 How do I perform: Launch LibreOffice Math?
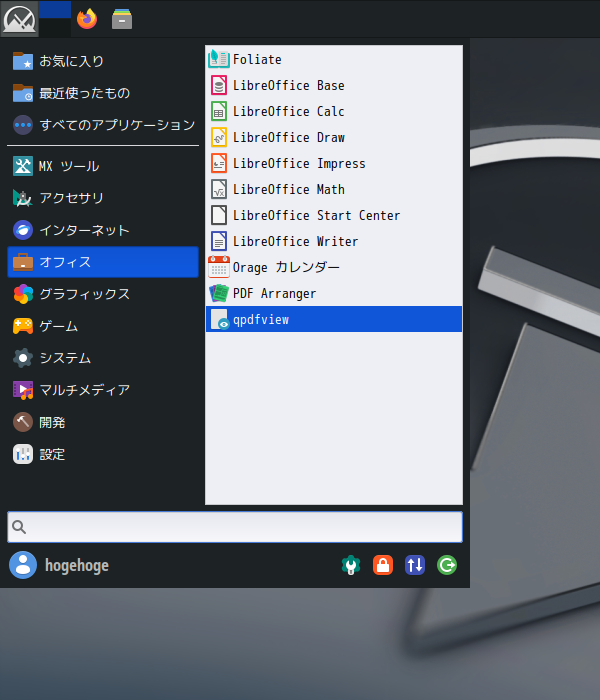coord(334,189)
